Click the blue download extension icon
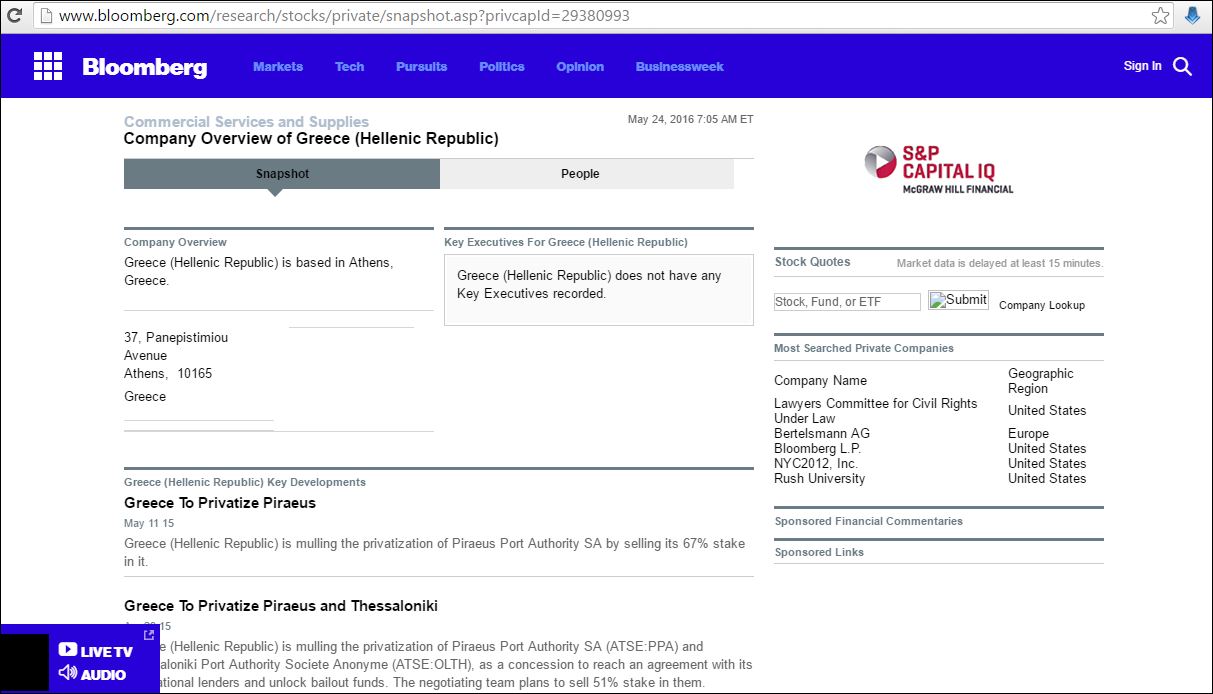The image size is (1213, 694). point(1192,16)
